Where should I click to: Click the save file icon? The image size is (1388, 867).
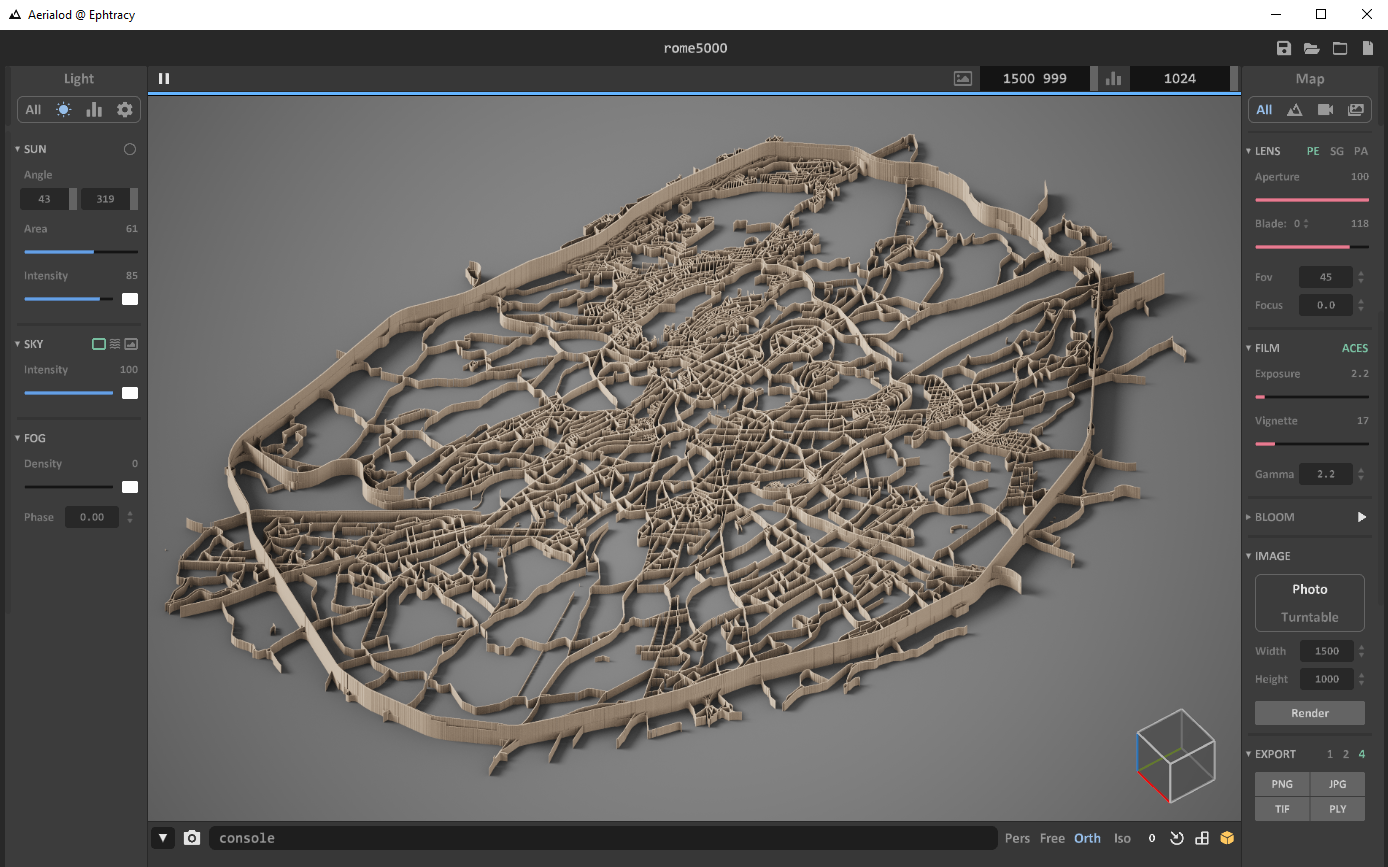(1284, 48)
